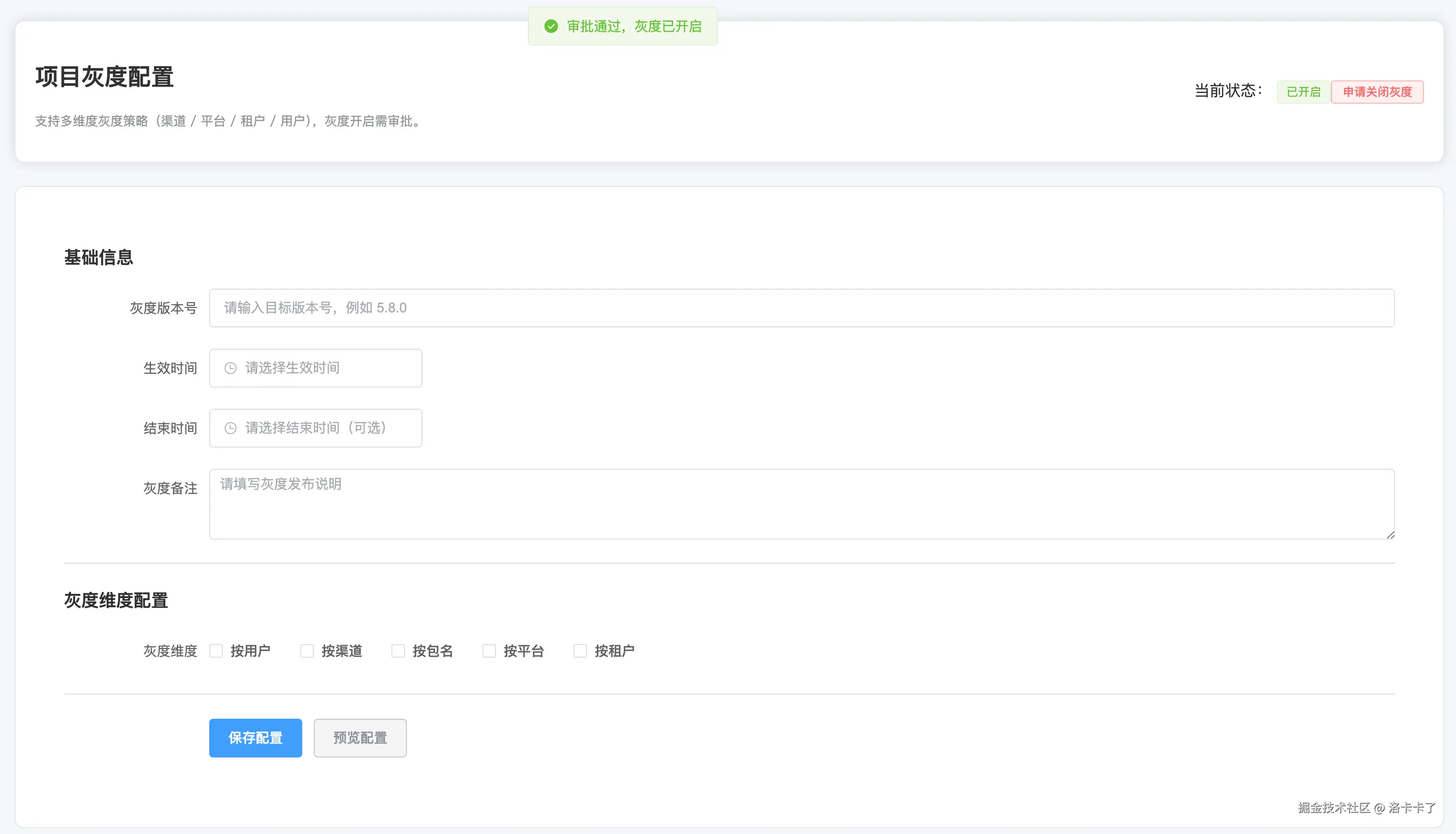Click the 预览配置 button
The image size is (1456, 834).
[x=360, y=738]
